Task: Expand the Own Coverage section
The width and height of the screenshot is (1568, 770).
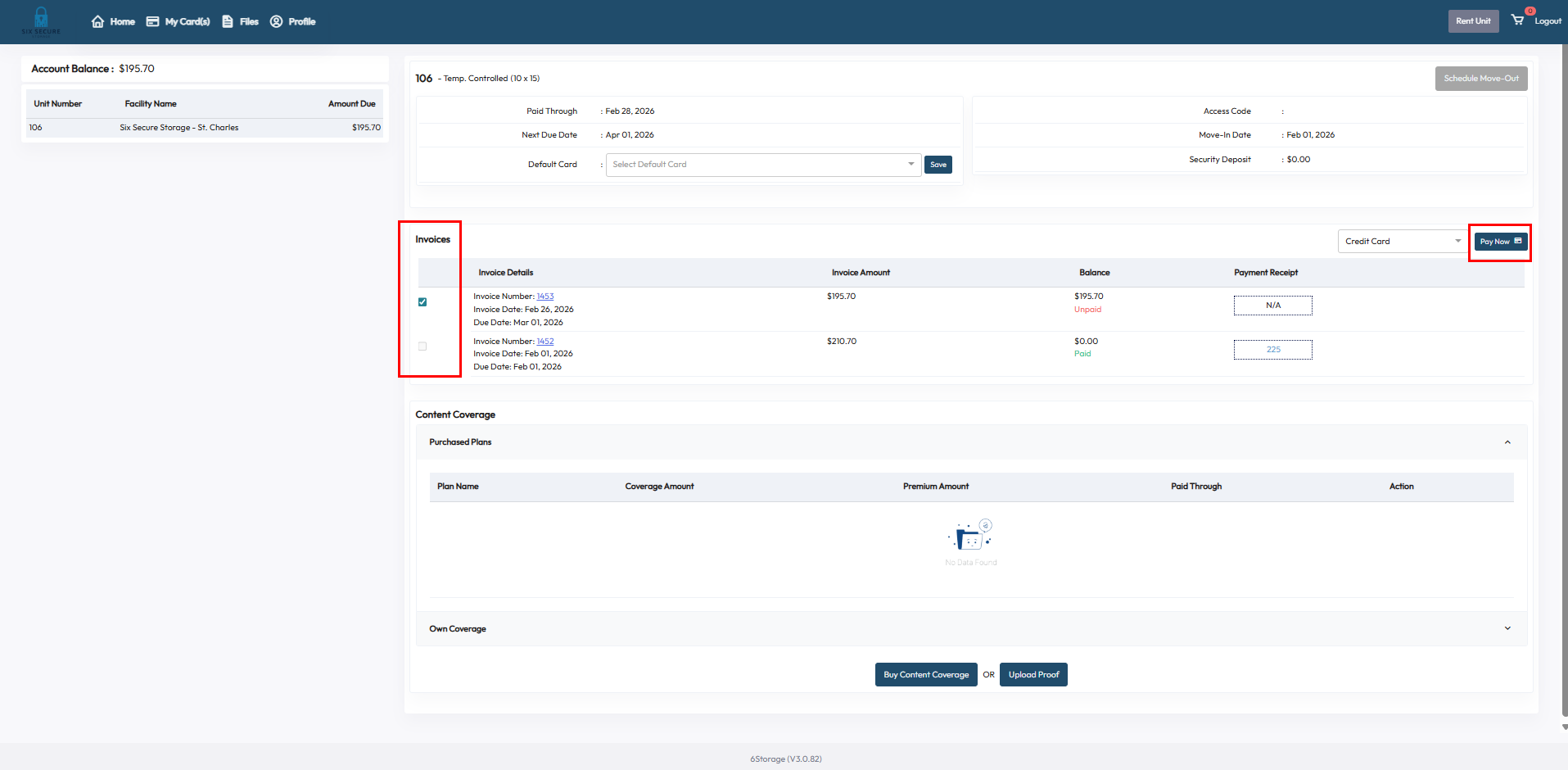Action: click(1507, 628)
